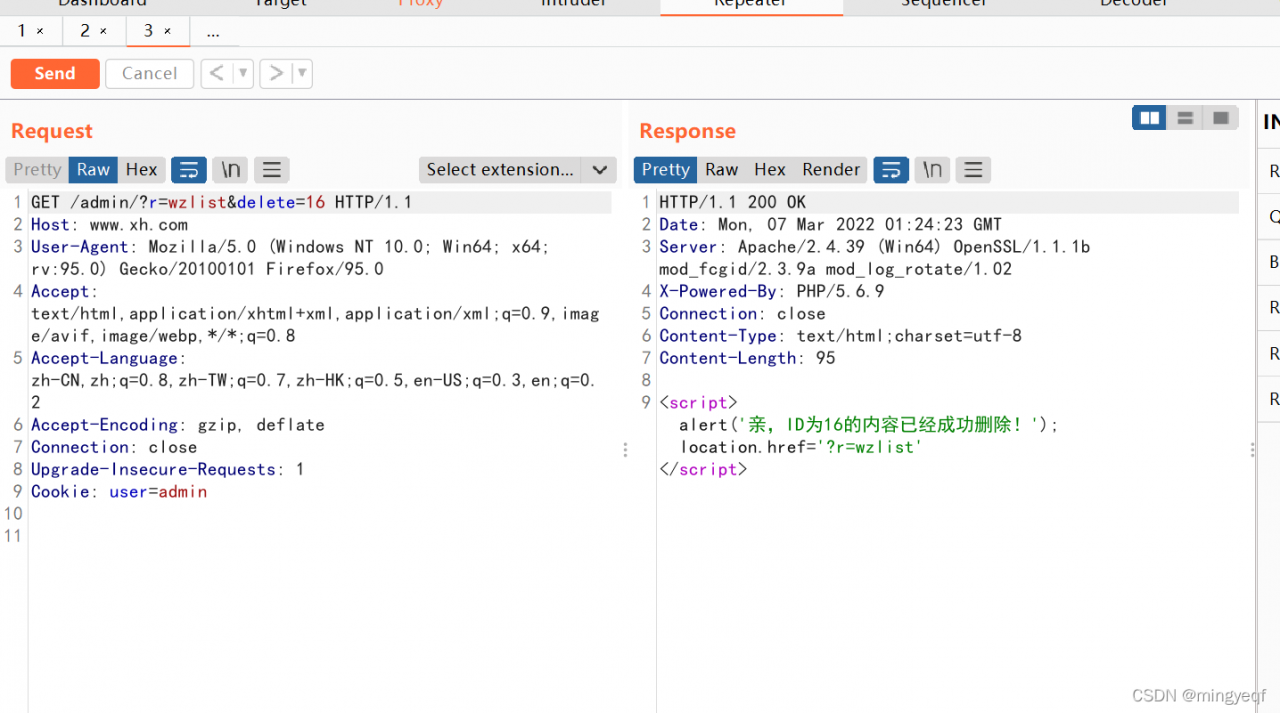Click the Content-Type: text/html header

[840, 336]
